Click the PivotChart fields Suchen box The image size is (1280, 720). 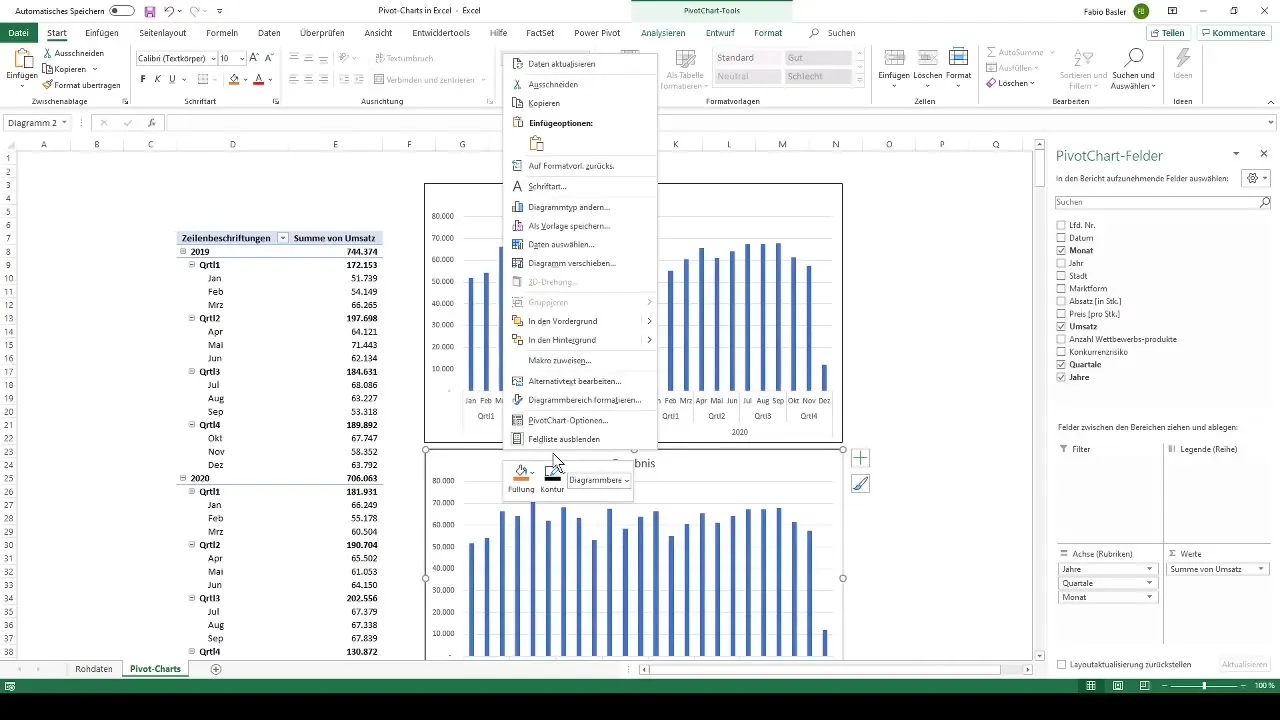coord(1163,202)
